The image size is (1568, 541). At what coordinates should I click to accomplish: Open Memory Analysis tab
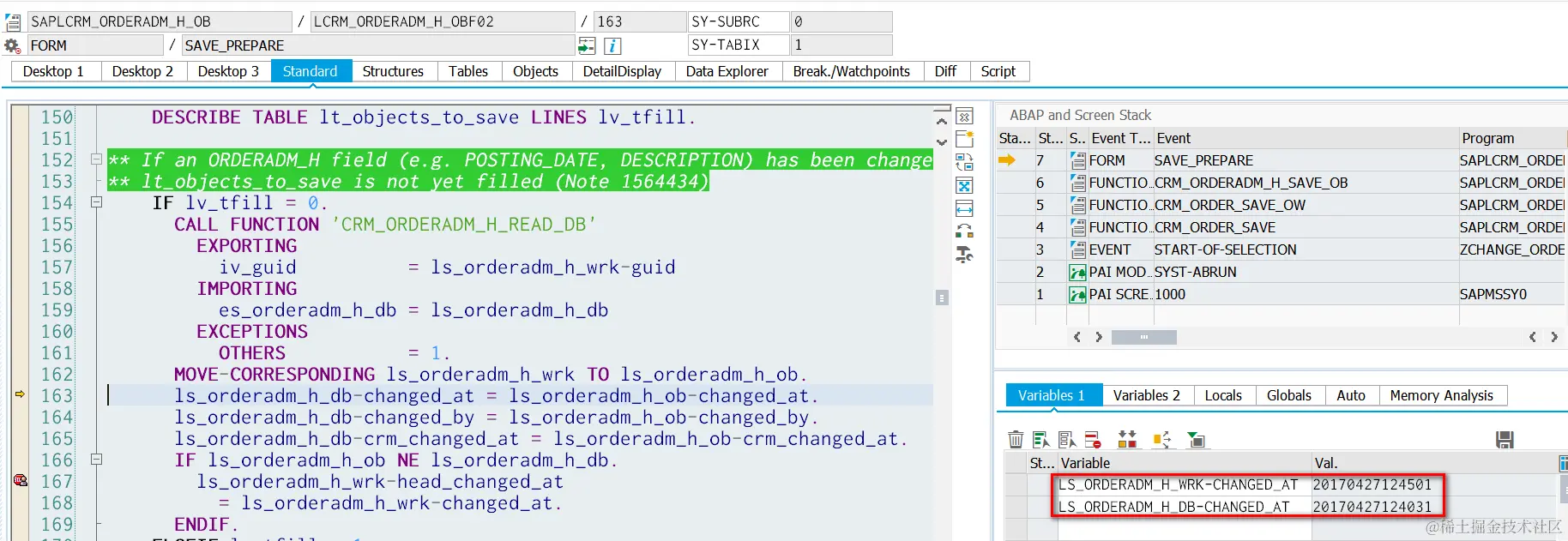(x=1442, y=395)
